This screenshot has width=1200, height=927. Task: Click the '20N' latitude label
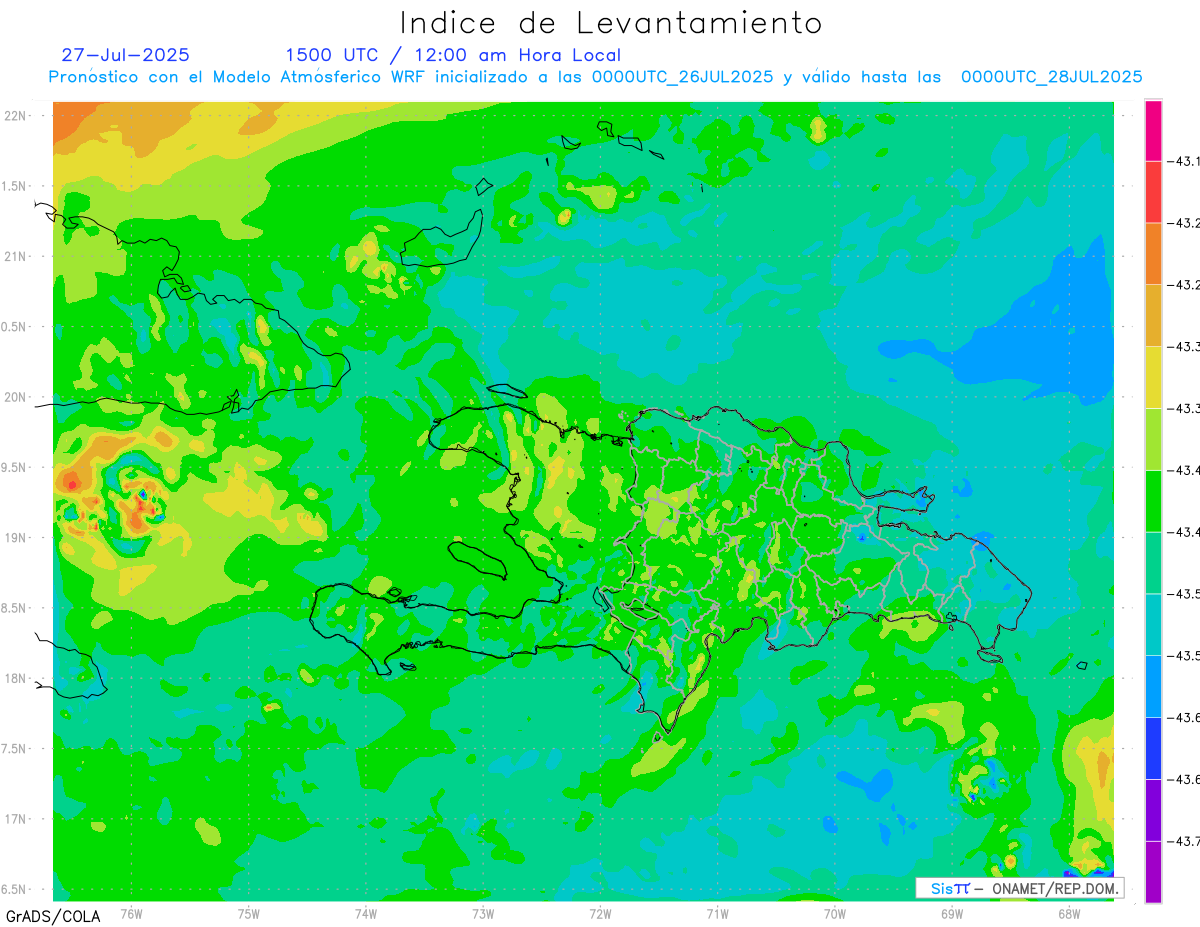tap(16, 397)
